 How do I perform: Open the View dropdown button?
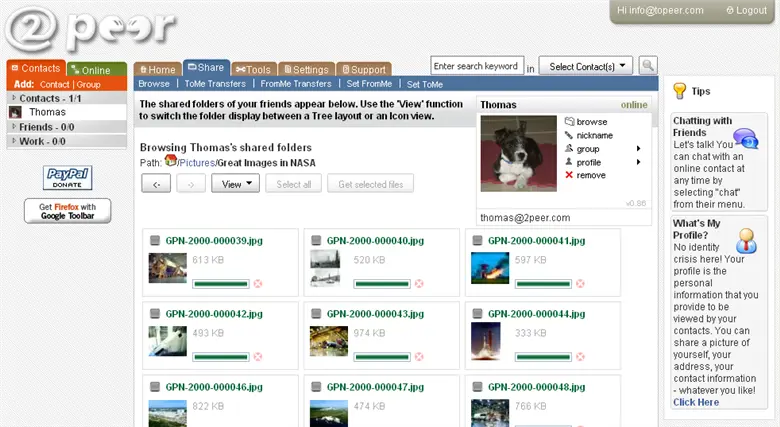tap(235, 184)
